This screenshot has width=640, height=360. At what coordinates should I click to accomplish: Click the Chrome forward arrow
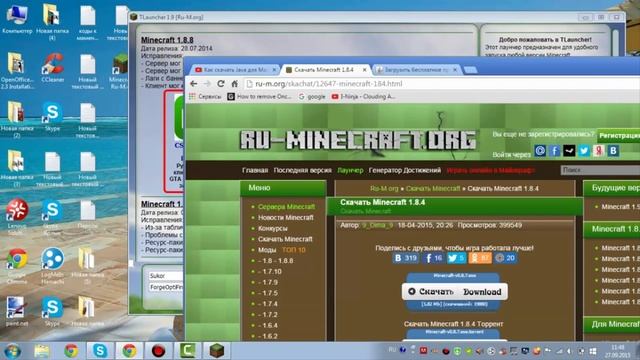click(207, 84)
